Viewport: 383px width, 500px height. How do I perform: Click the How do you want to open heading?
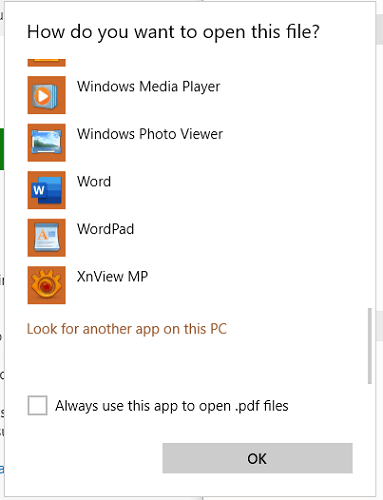[173, 32]
